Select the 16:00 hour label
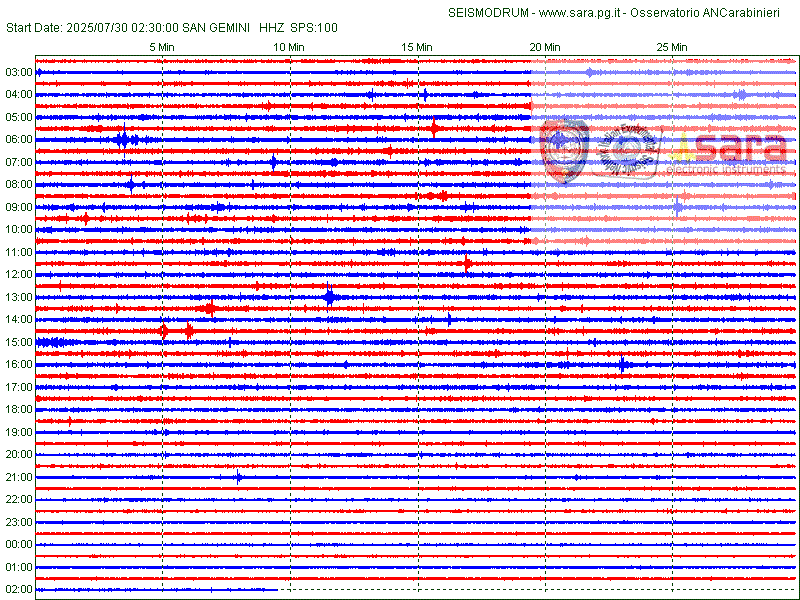This screenshot has height=600, width=800. (x=19, y=364)
